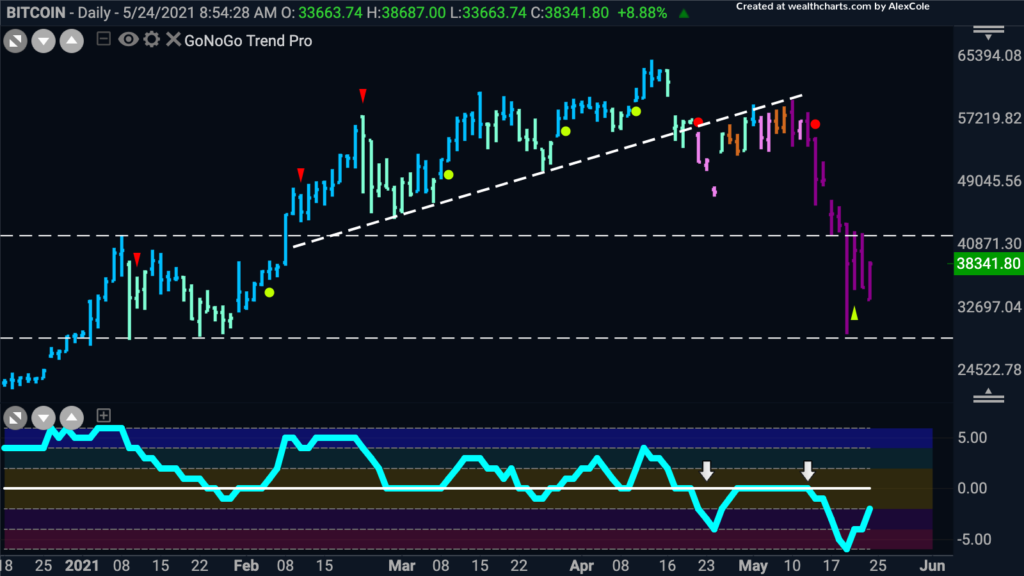1024x576 pixels.
Task: Click the white down arrow near April 23
Action: [x=707, y=469]
